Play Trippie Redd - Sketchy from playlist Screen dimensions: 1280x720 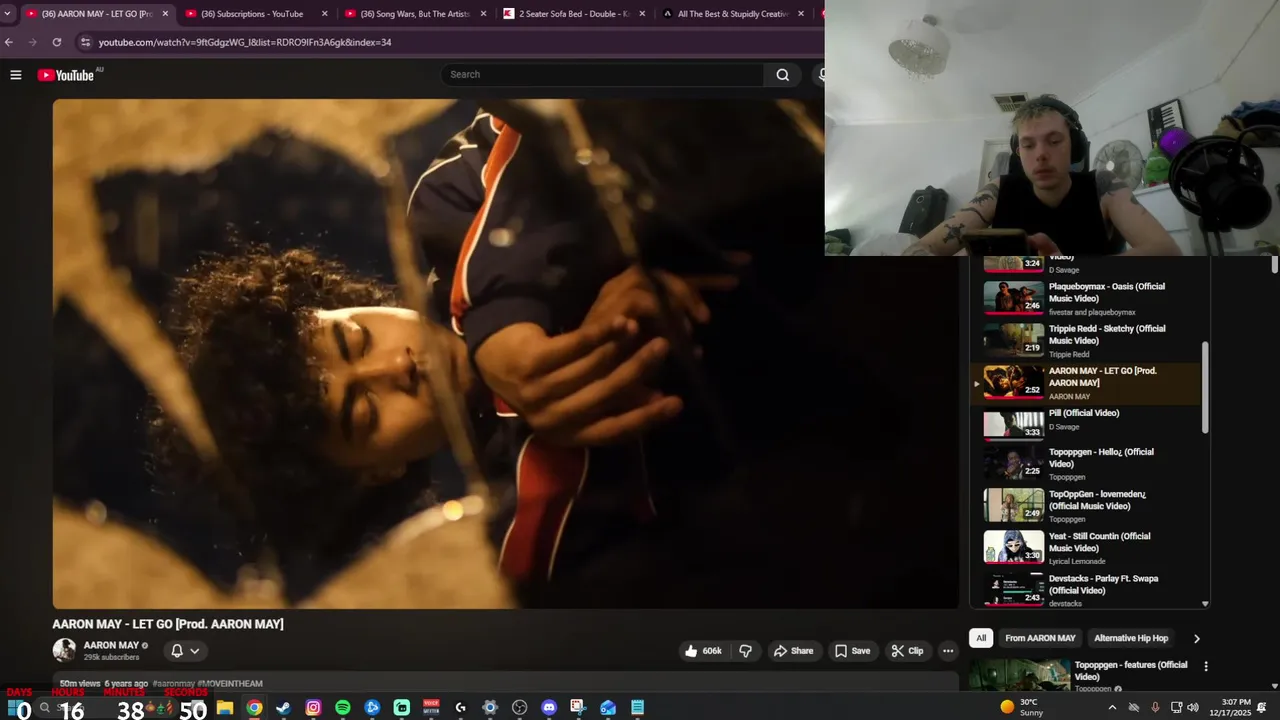[x=1087, y=340]
